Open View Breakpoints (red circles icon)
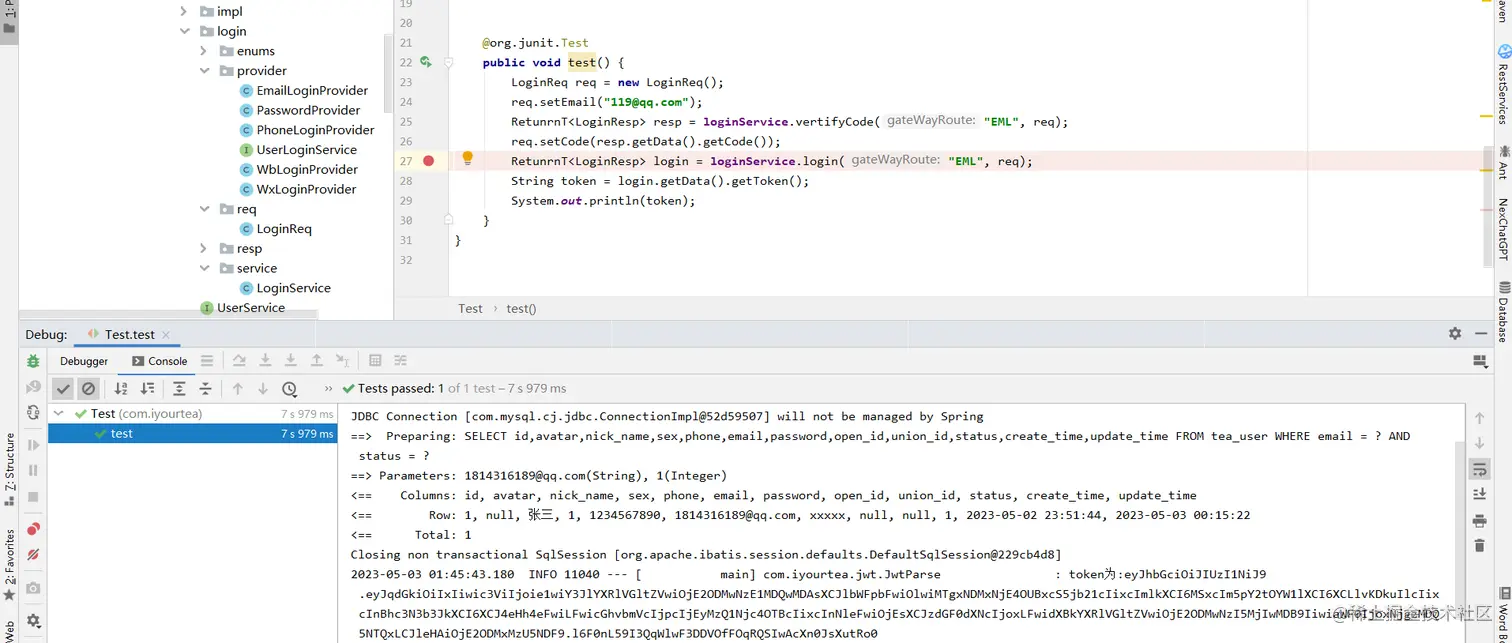The image size is (1512, 643). tap(33, 529)
